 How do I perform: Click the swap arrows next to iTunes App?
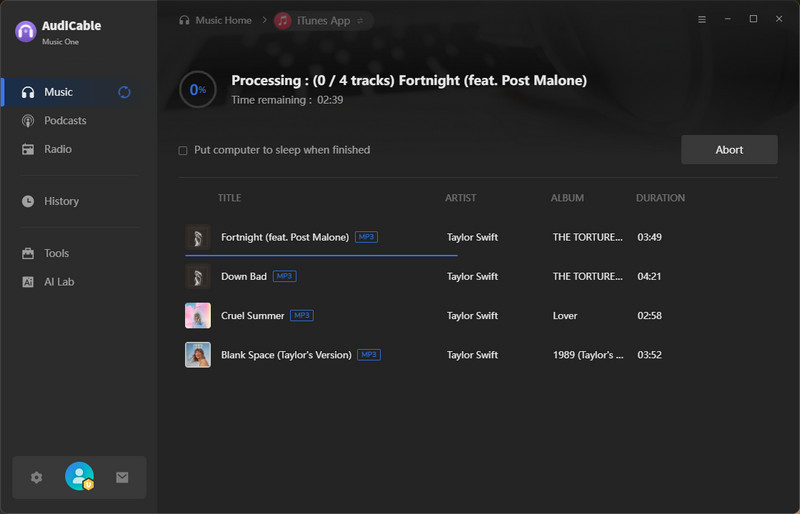tap(360, 21)
